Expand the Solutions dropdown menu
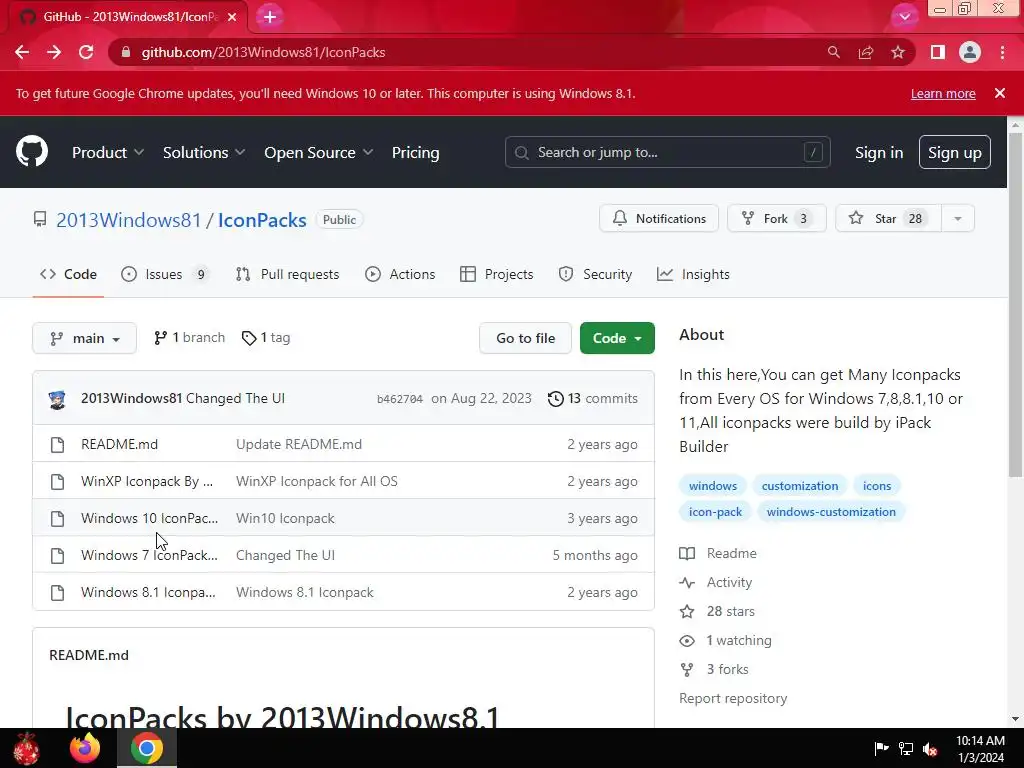 (x=204, y=153)
